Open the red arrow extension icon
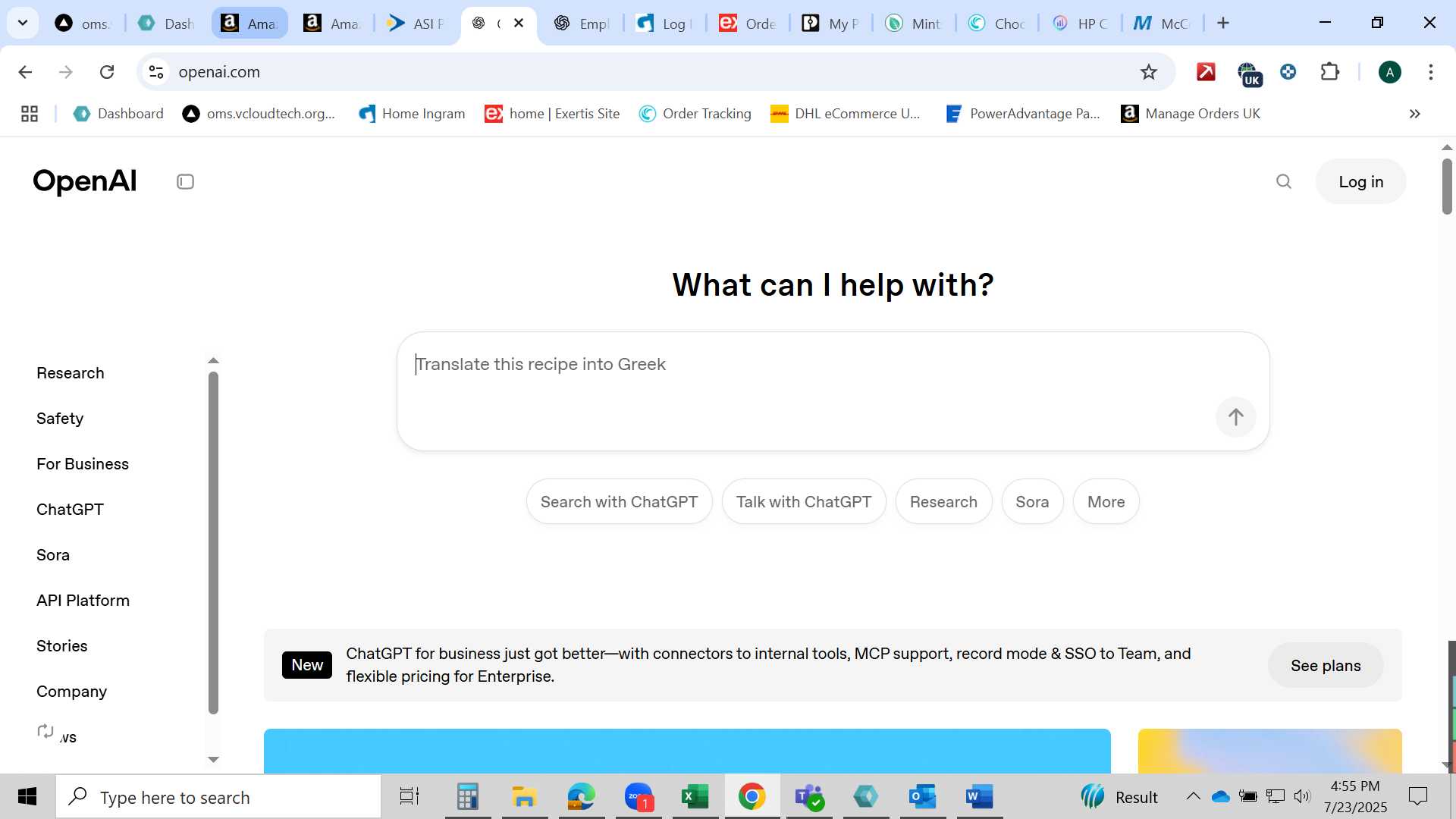Screen dimensions: 1456x819 click(x=1206, y=72)
